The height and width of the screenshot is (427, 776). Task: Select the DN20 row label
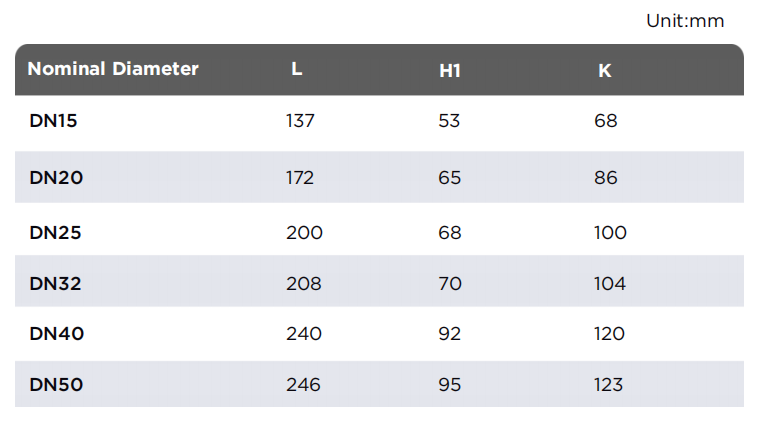pos(56,178)
